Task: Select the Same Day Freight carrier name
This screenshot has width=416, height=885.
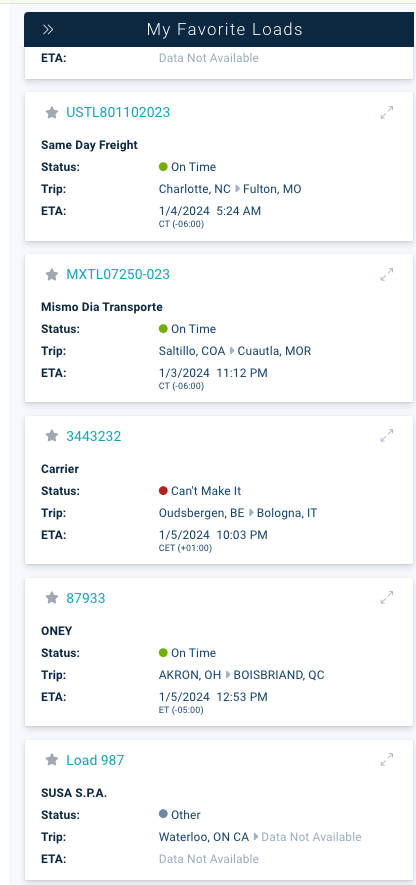Action: click(89, 145)
